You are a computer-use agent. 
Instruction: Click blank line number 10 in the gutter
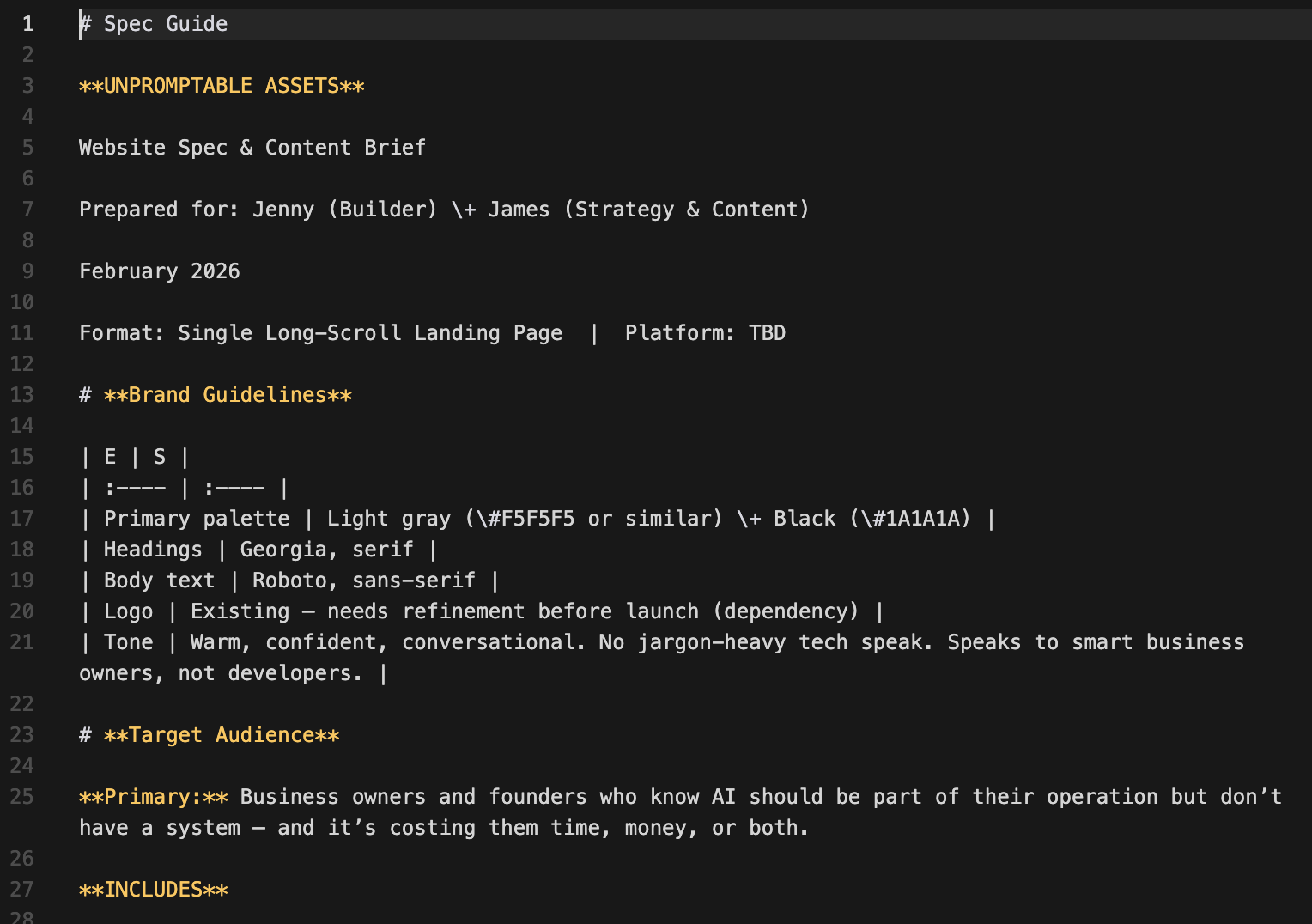[x=22, y=302]
